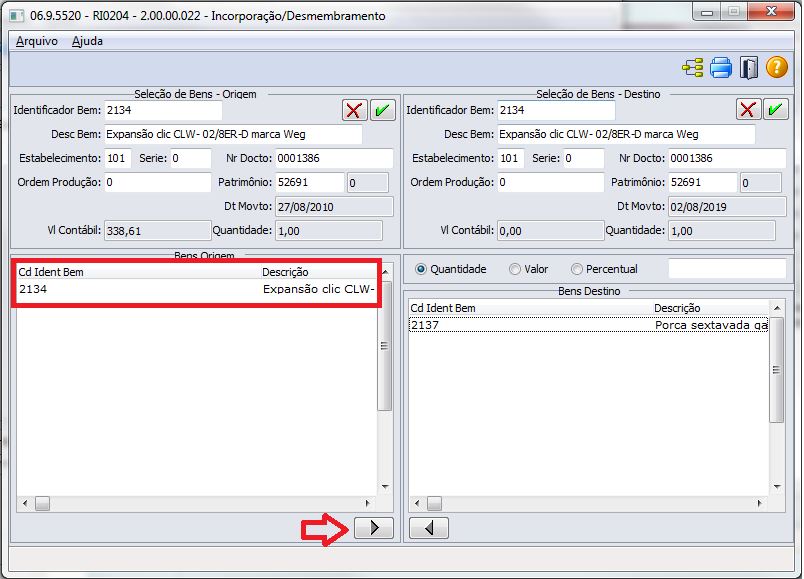The image size is (804, 579).
Task: Click the empty value field beside Percentual
Action: (727, 269)
